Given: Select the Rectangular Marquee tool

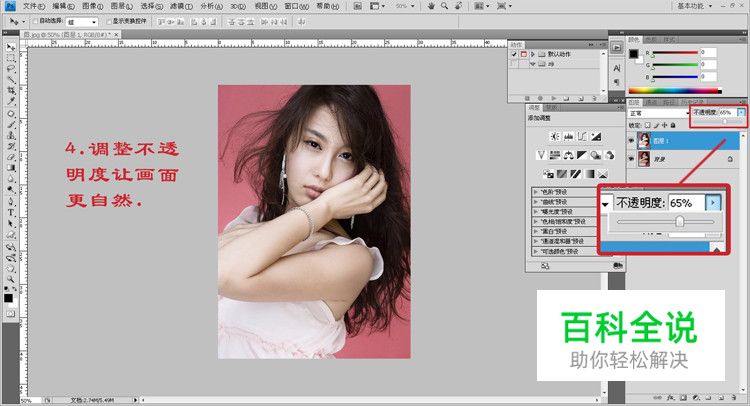Looking at the screenshot, I should 9,58.
